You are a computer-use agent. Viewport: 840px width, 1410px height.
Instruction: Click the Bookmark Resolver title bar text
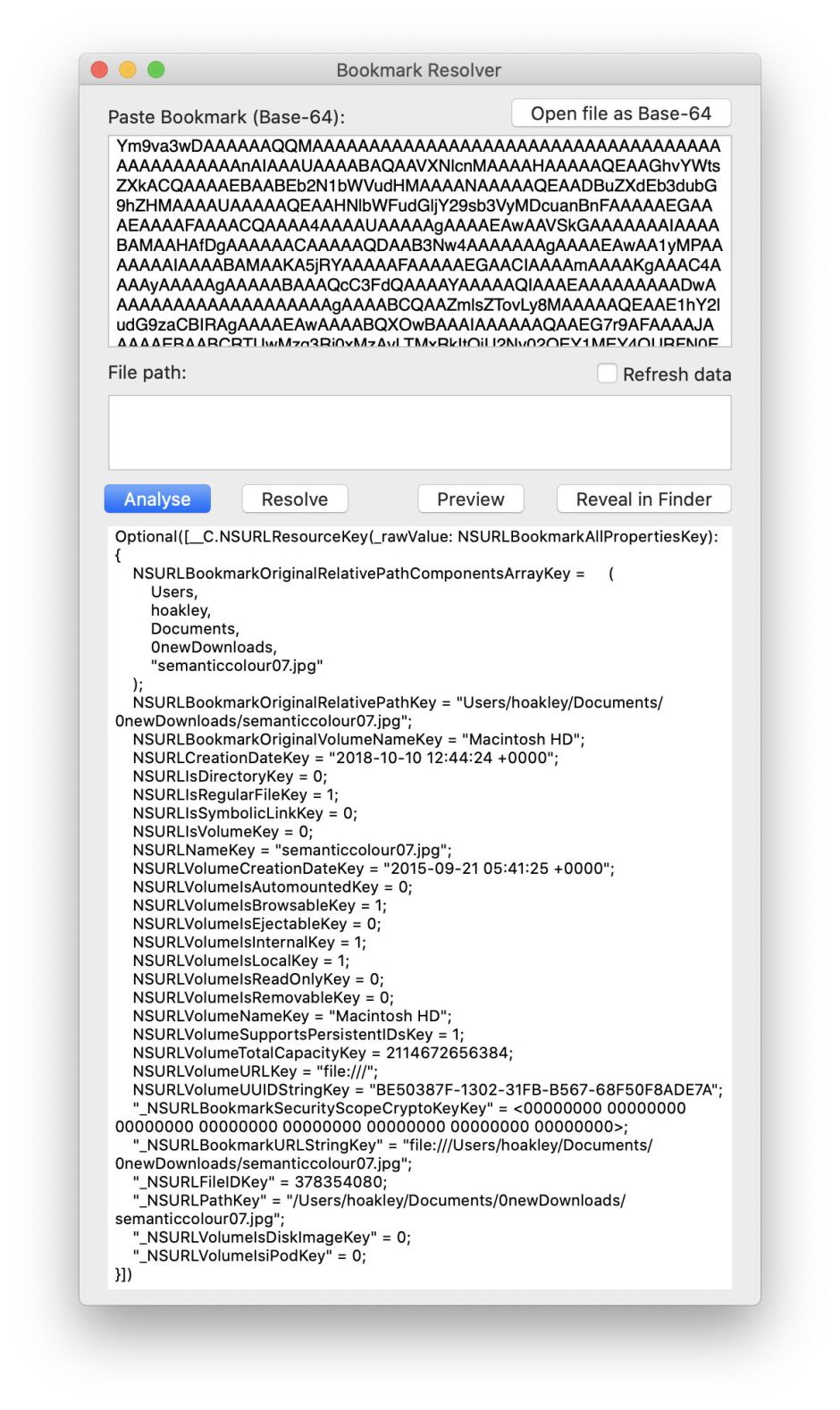click(x=418, y=70)
